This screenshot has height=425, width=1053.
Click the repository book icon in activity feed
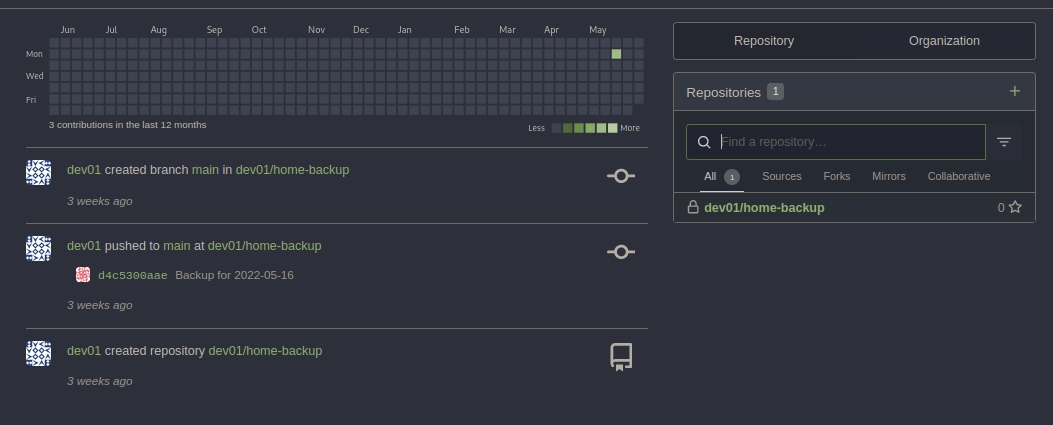pos(620,357)
